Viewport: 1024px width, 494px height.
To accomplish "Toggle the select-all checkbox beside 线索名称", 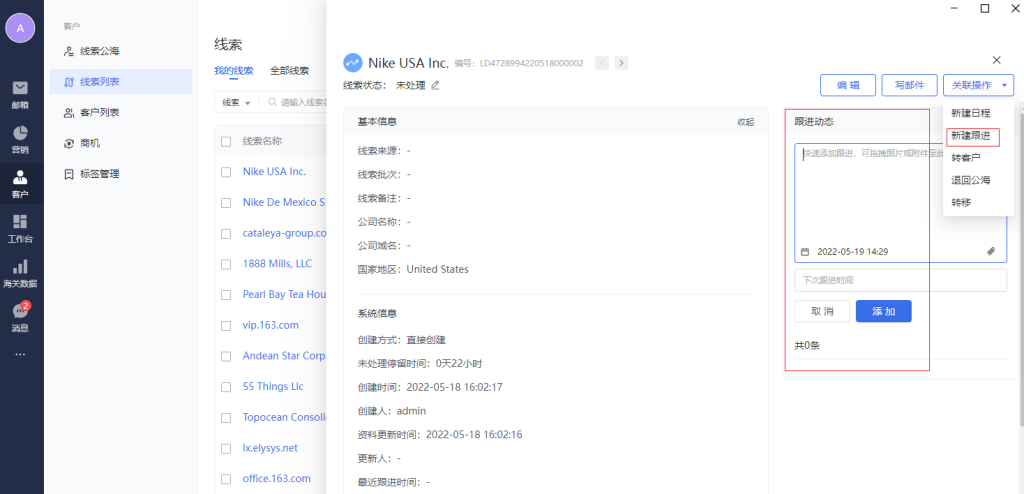I will pos(226,141).
